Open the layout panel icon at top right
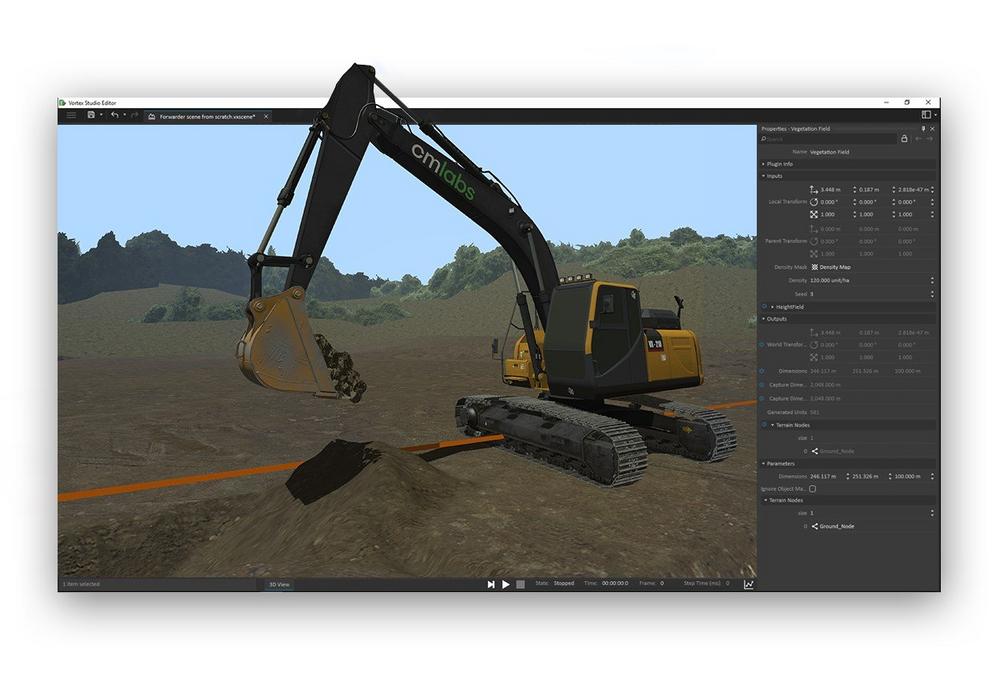The image size is (1000, 696). click(x=926, y=115)
